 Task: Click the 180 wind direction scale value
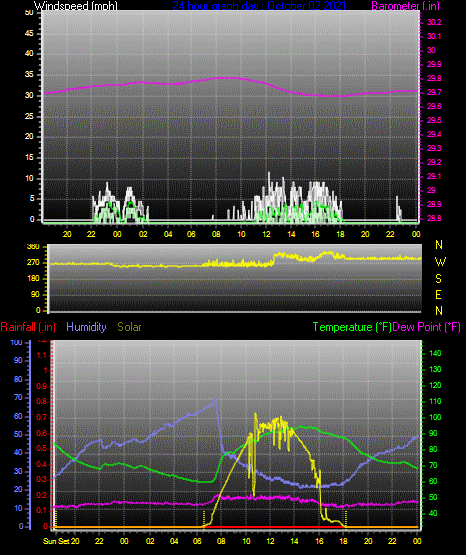(33, 279)
